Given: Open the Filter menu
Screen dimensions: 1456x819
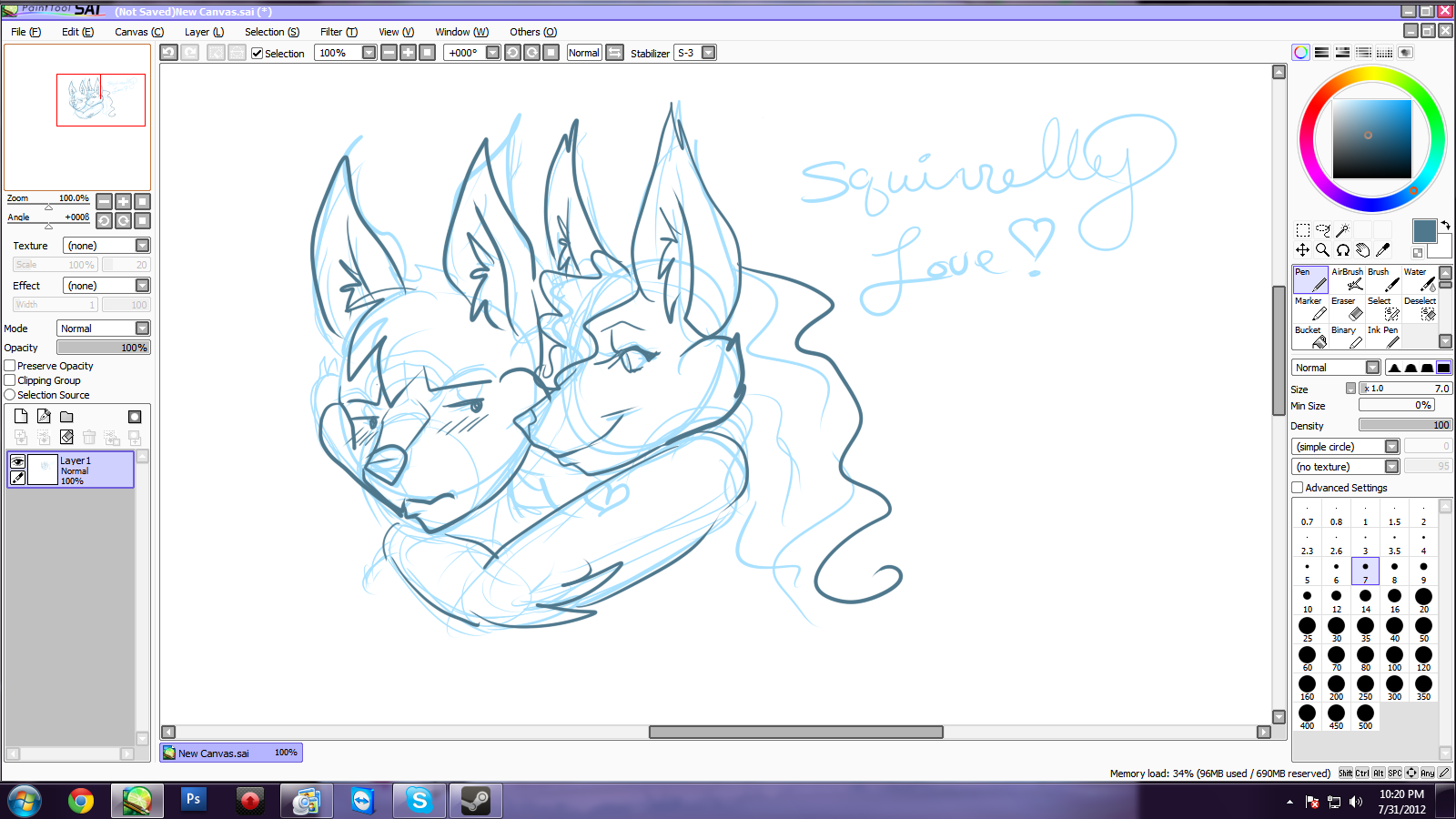Looking at the screenshot, I should point(339,32).
